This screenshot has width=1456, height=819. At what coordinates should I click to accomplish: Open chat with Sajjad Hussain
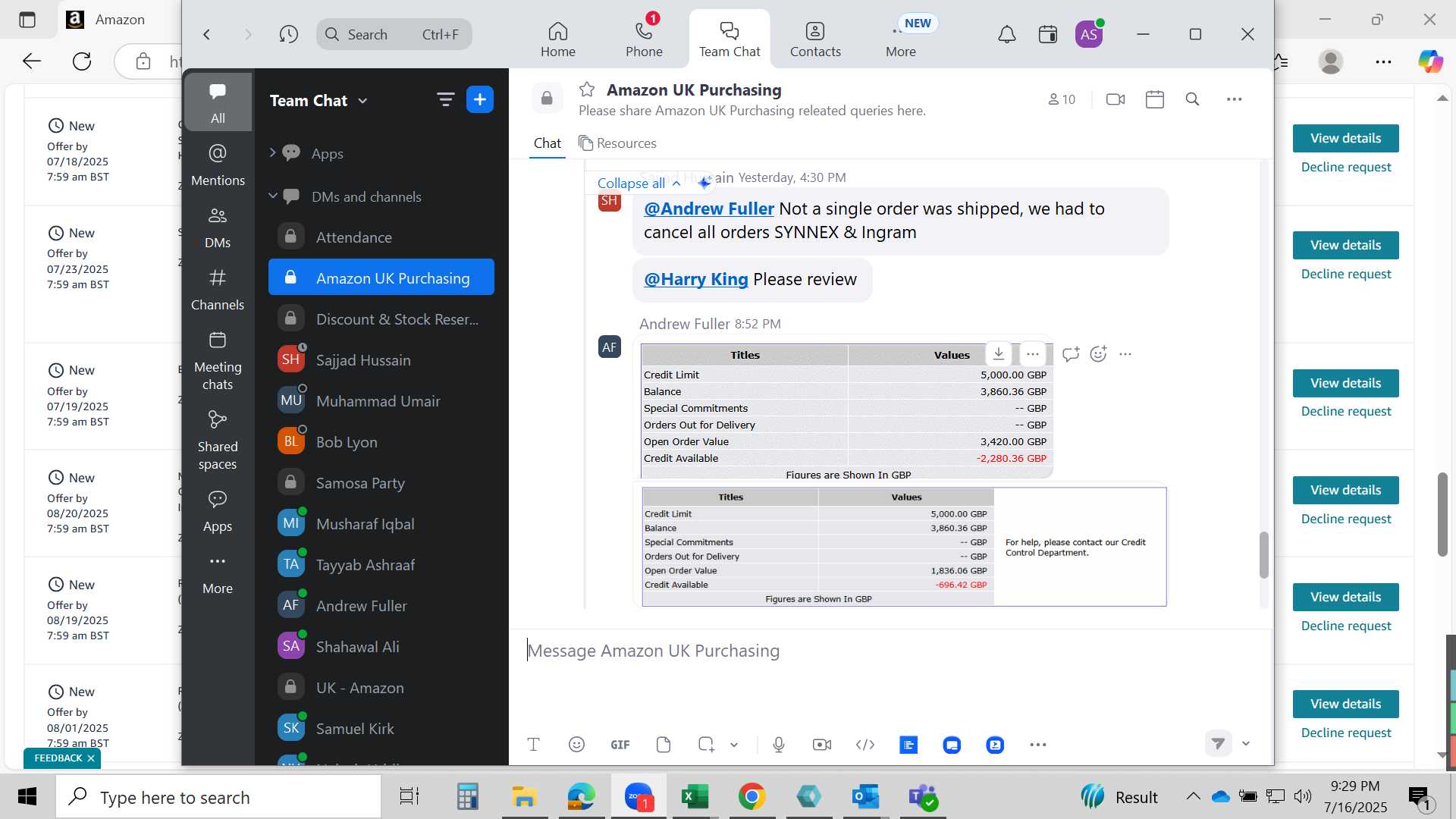click(381, 359)
